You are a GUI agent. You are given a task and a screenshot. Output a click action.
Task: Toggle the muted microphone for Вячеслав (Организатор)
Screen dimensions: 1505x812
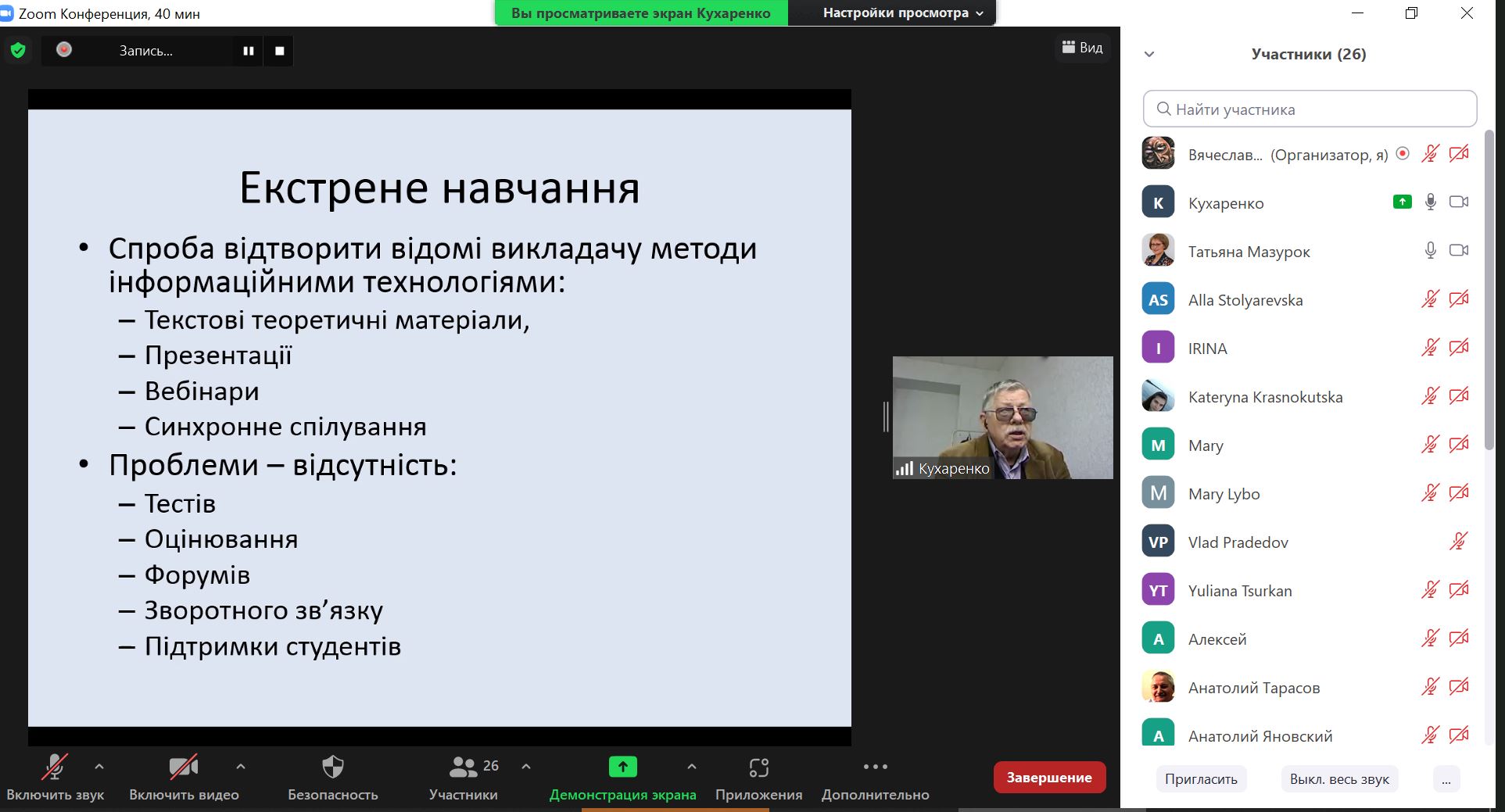pos(1430,153)
